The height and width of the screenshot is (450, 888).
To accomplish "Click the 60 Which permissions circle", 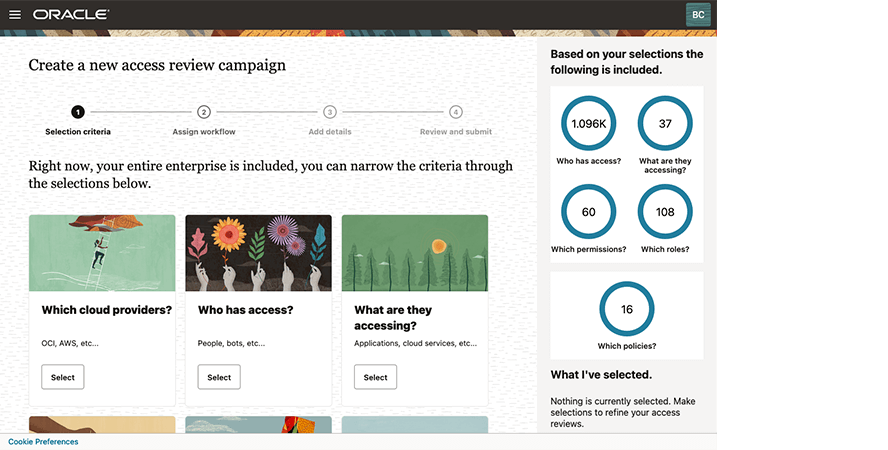I will [x=589, y=212].
